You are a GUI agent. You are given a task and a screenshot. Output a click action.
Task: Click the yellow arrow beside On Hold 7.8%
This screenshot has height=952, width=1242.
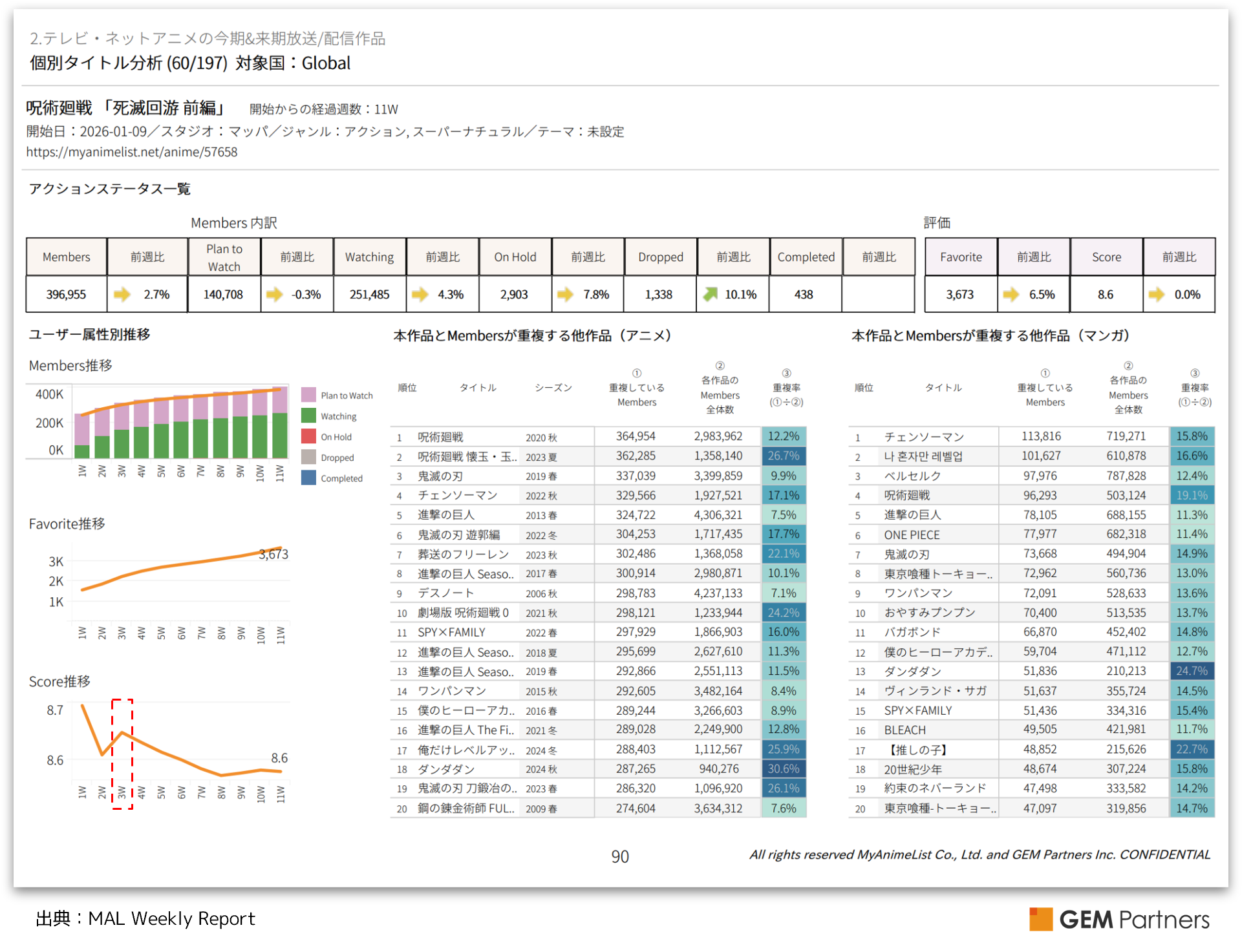tap(565, 295)
